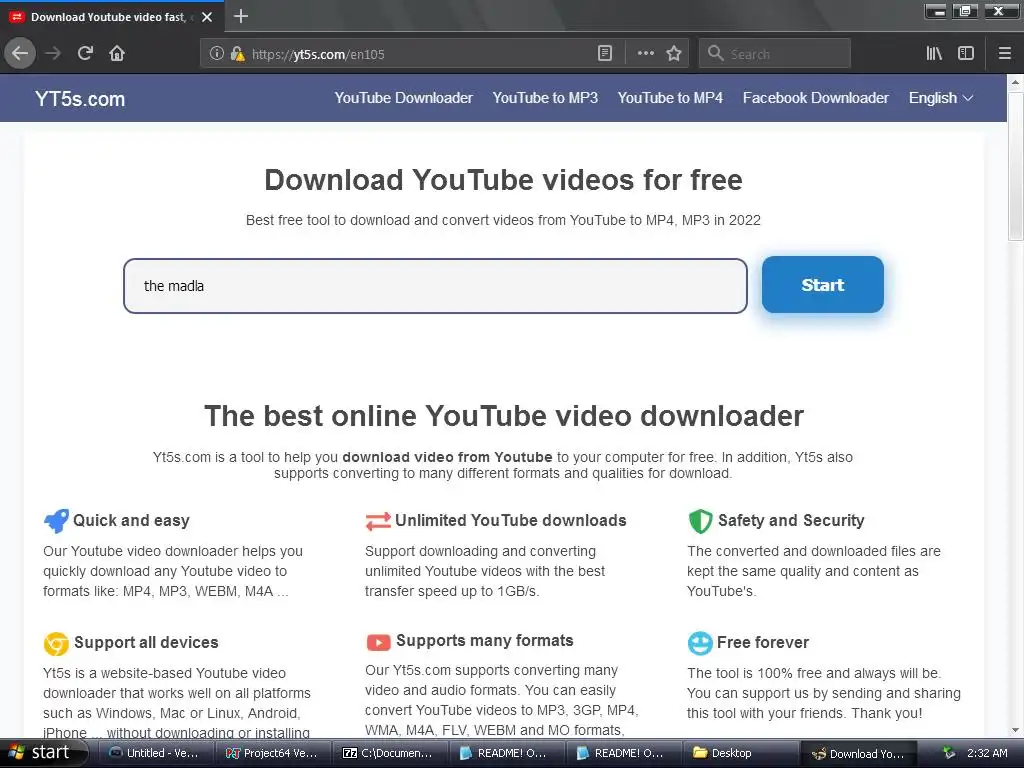Click the 'Support all devices' heading

tap(146, 643)
